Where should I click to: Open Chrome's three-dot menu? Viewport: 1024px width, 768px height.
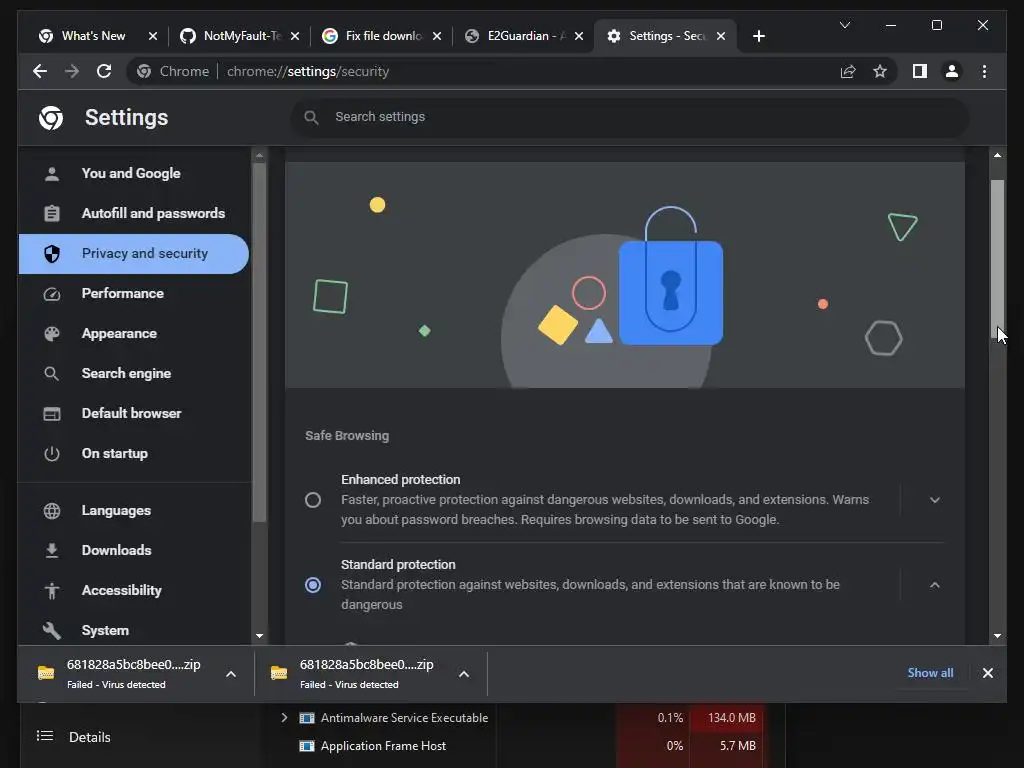pyautogui.click(x=984, y=71)
